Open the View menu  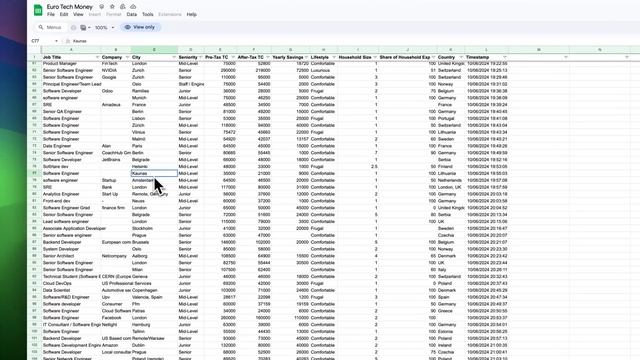78,14
